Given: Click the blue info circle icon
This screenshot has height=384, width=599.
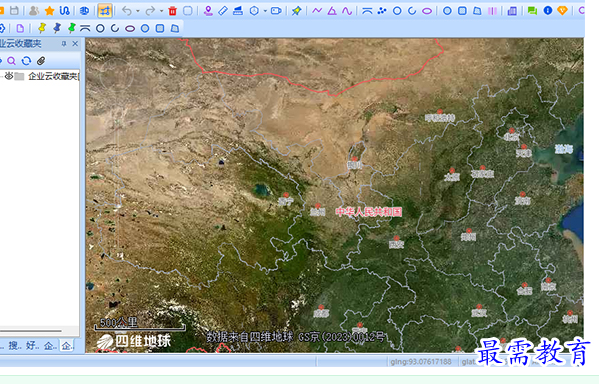Looking at the screenshot, I should [x=547, y=11].
